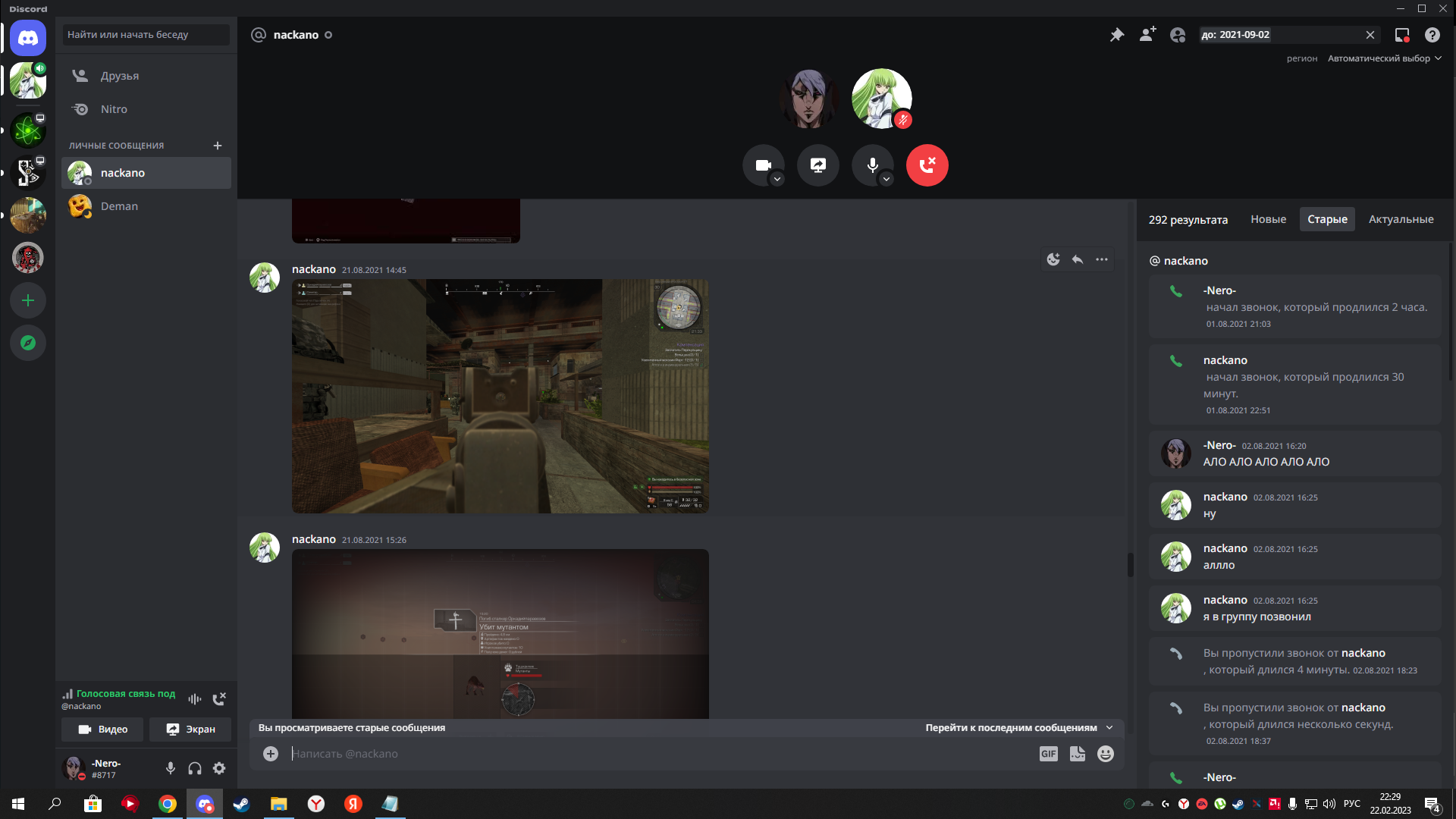The height and width of the screenshot is (819, 1456).
Task: Open Discord home direct messages icon
Action: click(x=28, y=38)
